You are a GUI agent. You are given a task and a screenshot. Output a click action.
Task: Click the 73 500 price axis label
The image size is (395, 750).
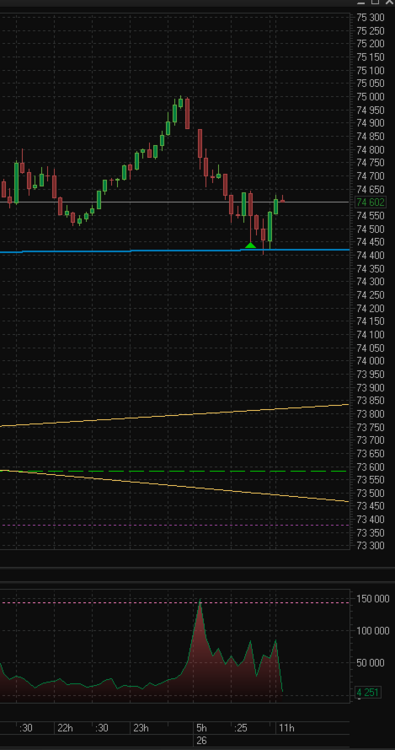pyautogui.click(x=371, y=493)
